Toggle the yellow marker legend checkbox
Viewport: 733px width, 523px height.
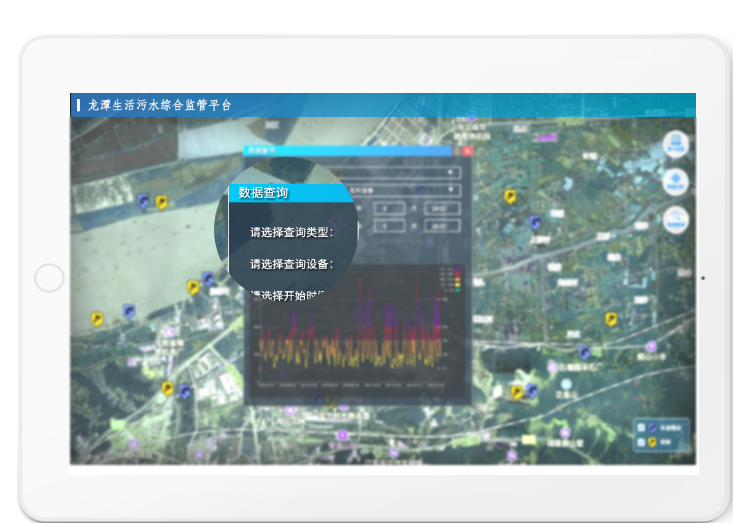point(641,441)
